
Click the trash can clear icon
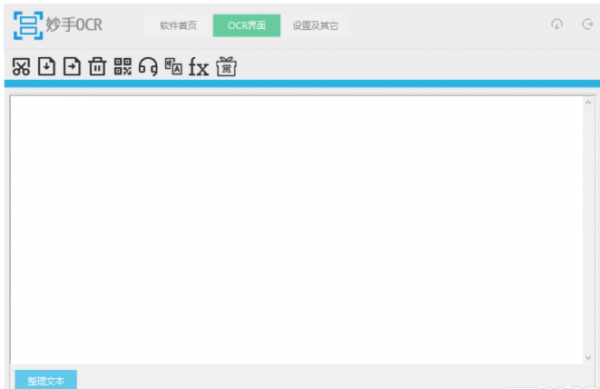pos(97,67)
